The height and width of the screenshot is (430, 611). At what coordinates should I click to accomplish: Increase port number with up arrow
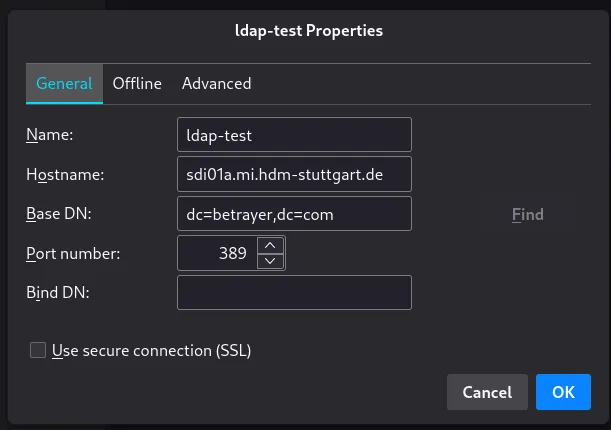(x=271, y=245)
